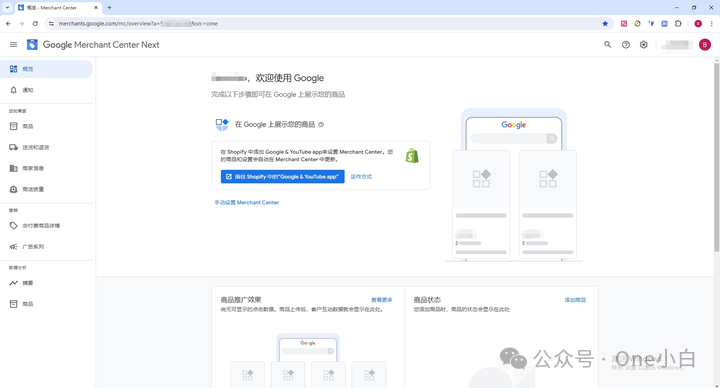Open a new browser tab with plus
The height and width of the screenshot is (388, 720).
[x=109, y=7]
